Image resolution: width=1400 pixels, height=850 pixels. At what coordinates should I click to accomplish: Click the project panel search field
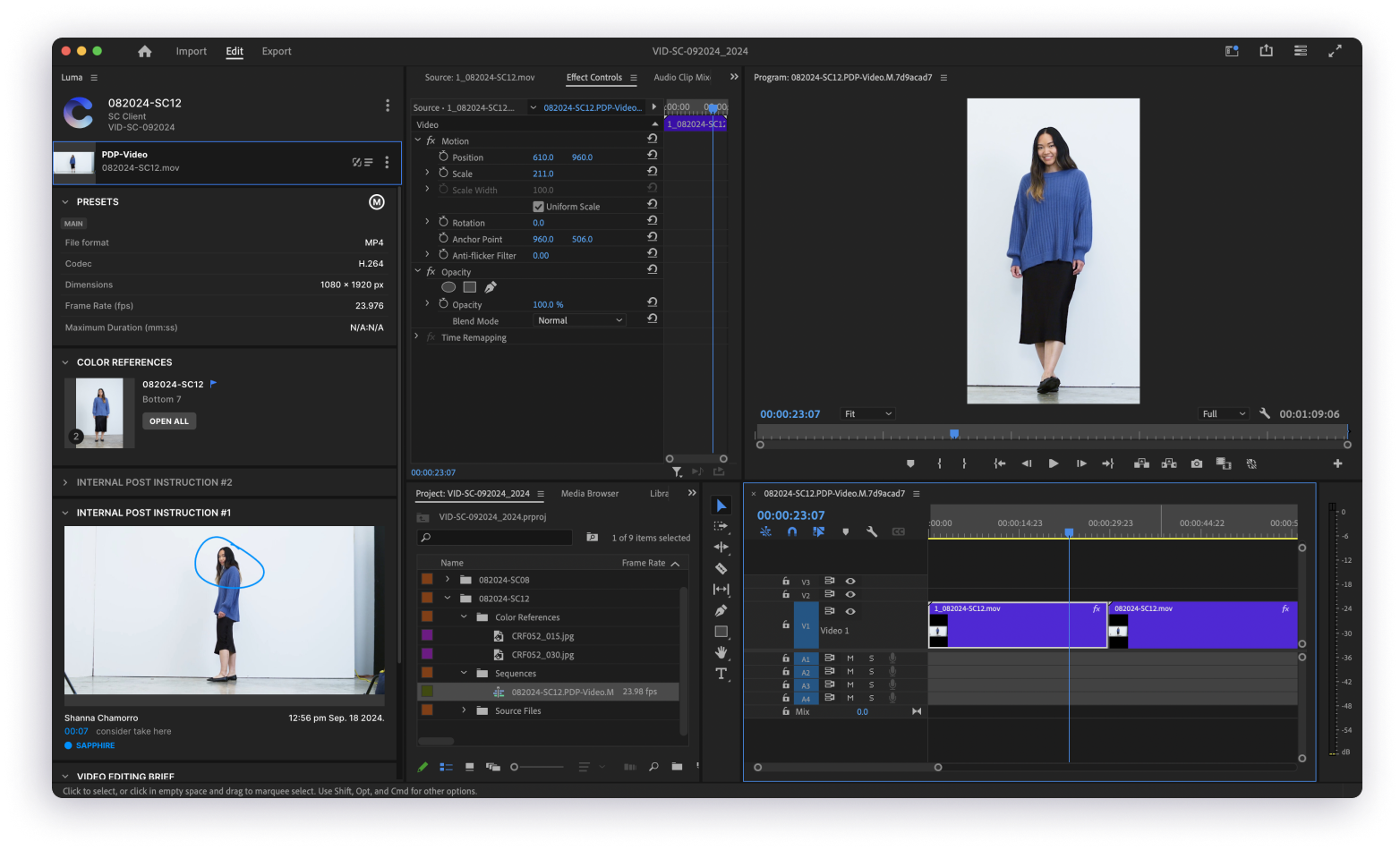(x=495, y=537)
